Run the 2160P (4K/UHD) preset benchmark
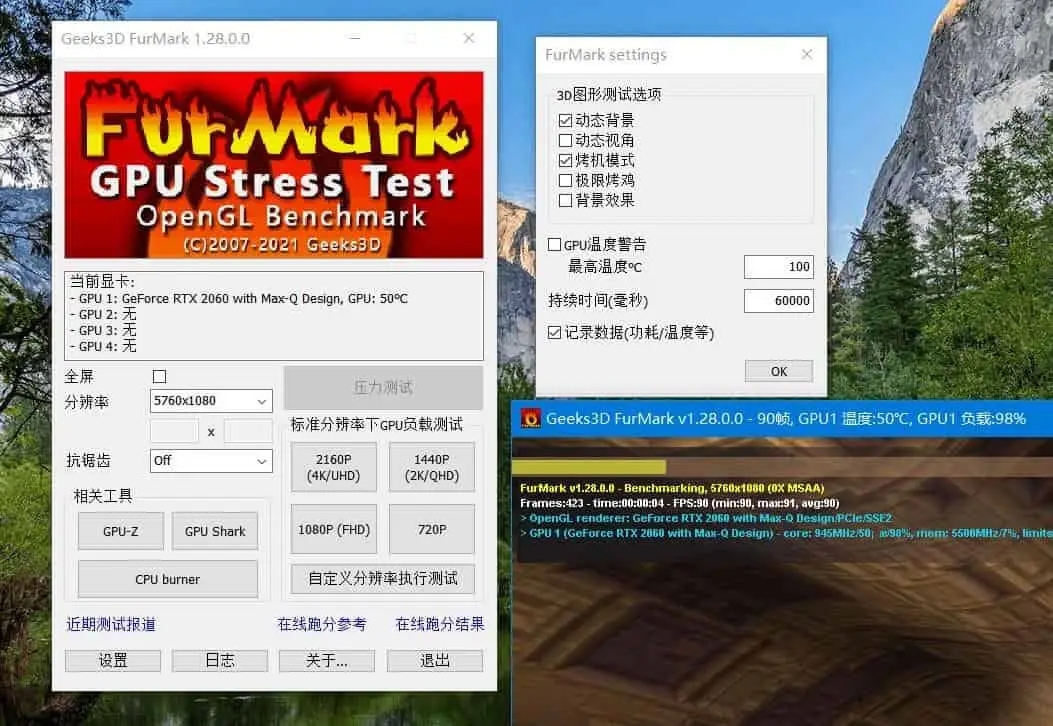The height and width of the screenshot is (726, 1053). (x=333, y=467)
